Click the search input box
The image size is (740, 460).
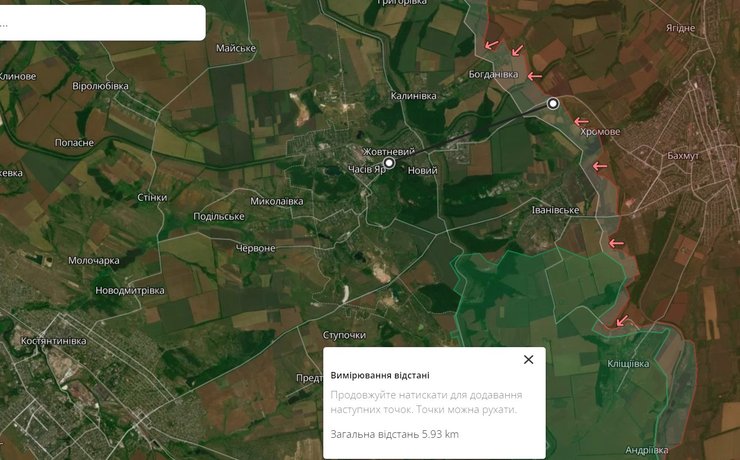pos(100,23)
